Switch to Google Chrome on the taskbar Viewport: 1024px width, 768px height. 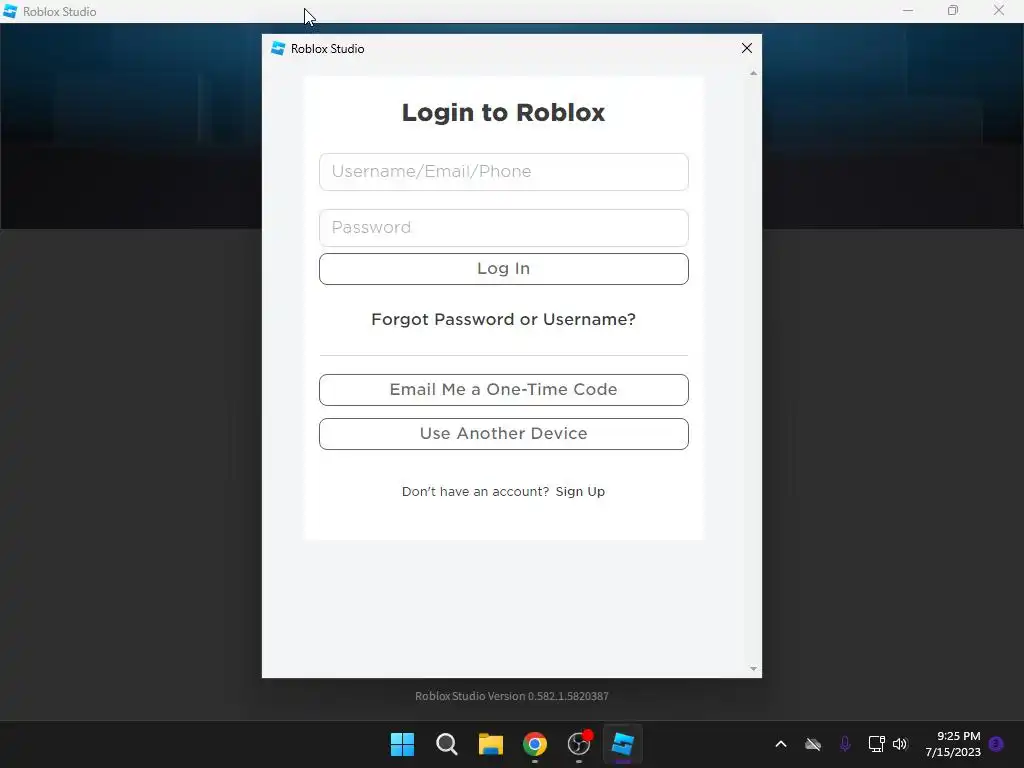click(x=535, y=744)
